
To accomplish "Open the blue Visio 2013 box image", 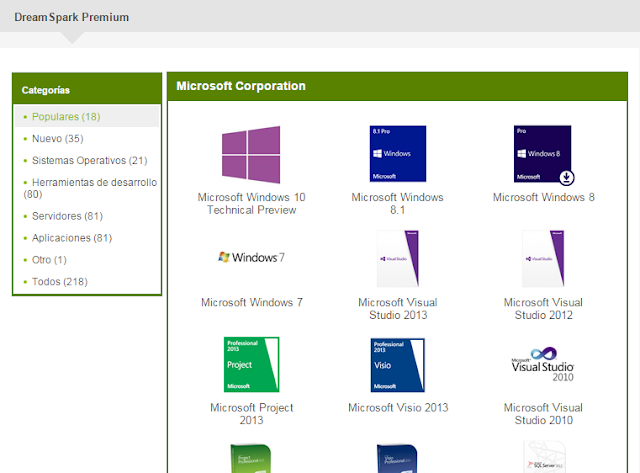I will [x=398, y=365].
